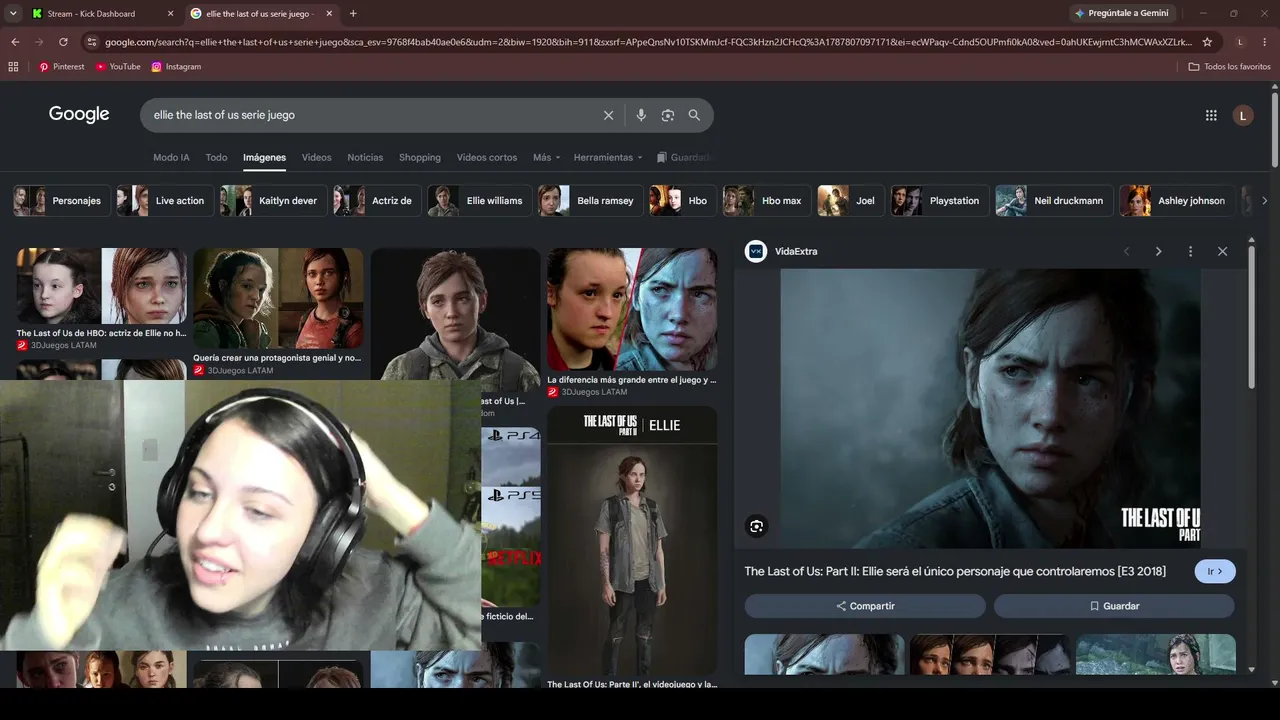Screen dimensions: 1280x720
Task: Open the Todos los favoritos folder
Action: [x=1229, y=67]
